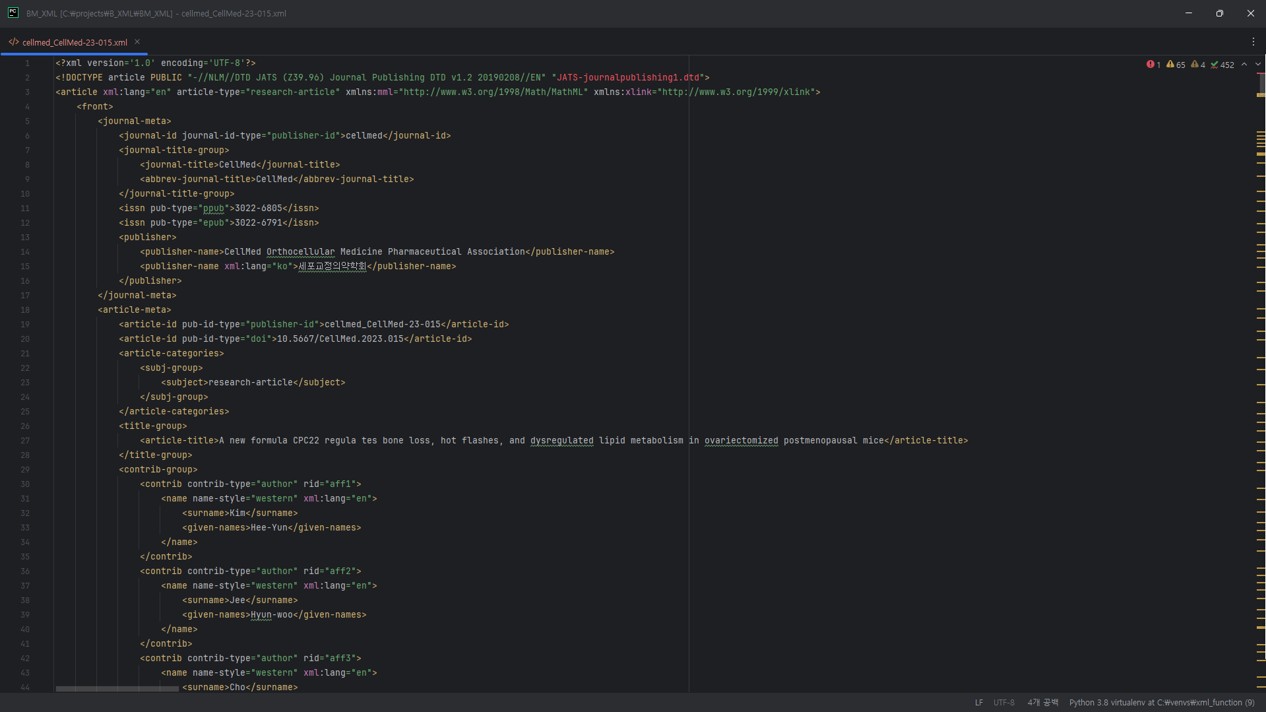1266x712 pixels.
Task: Click the JATS-journalpublishing1.dtd reference
Action: click(x=628, y=77)
